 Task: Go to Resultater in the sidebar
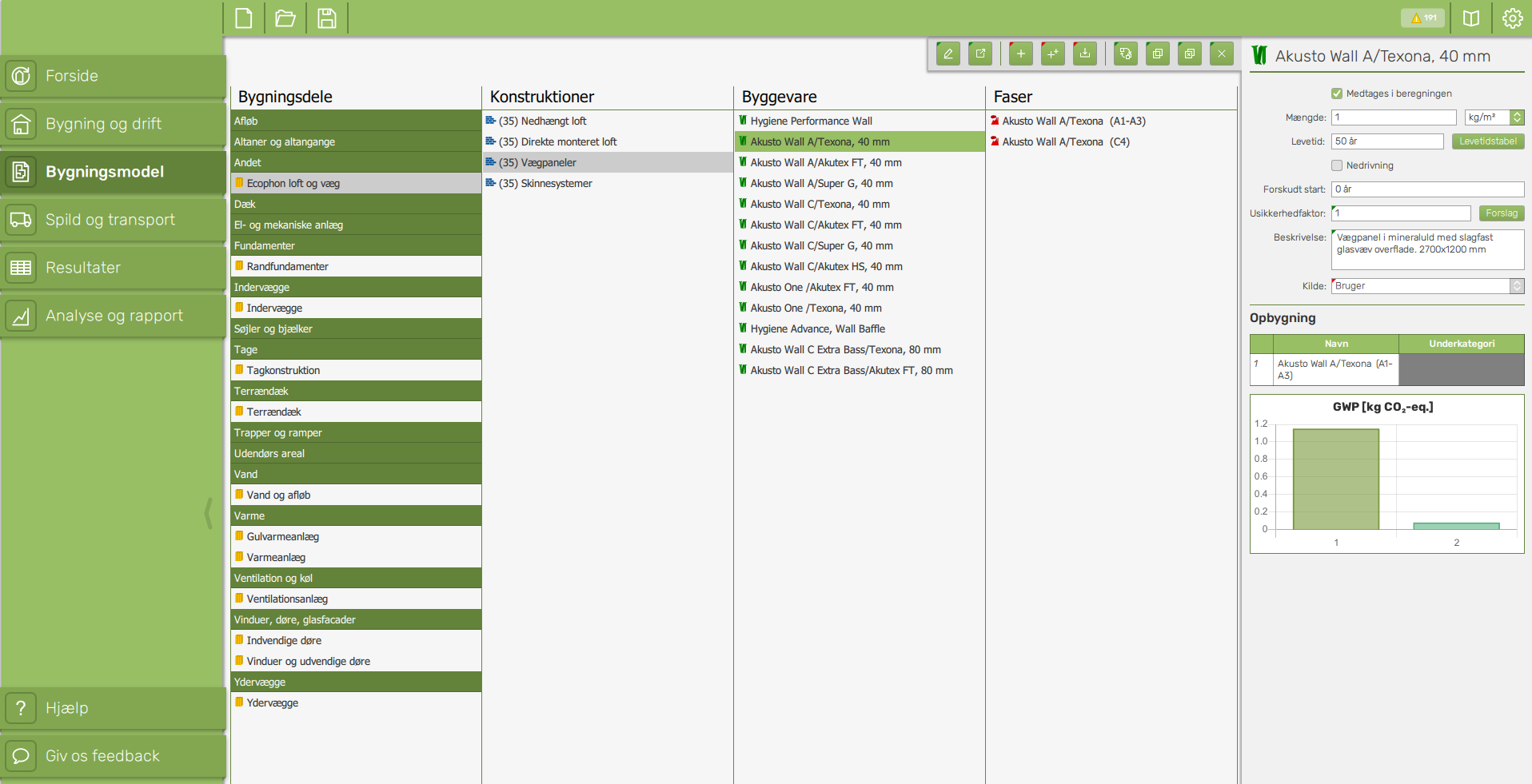click(x=83, y=268)
